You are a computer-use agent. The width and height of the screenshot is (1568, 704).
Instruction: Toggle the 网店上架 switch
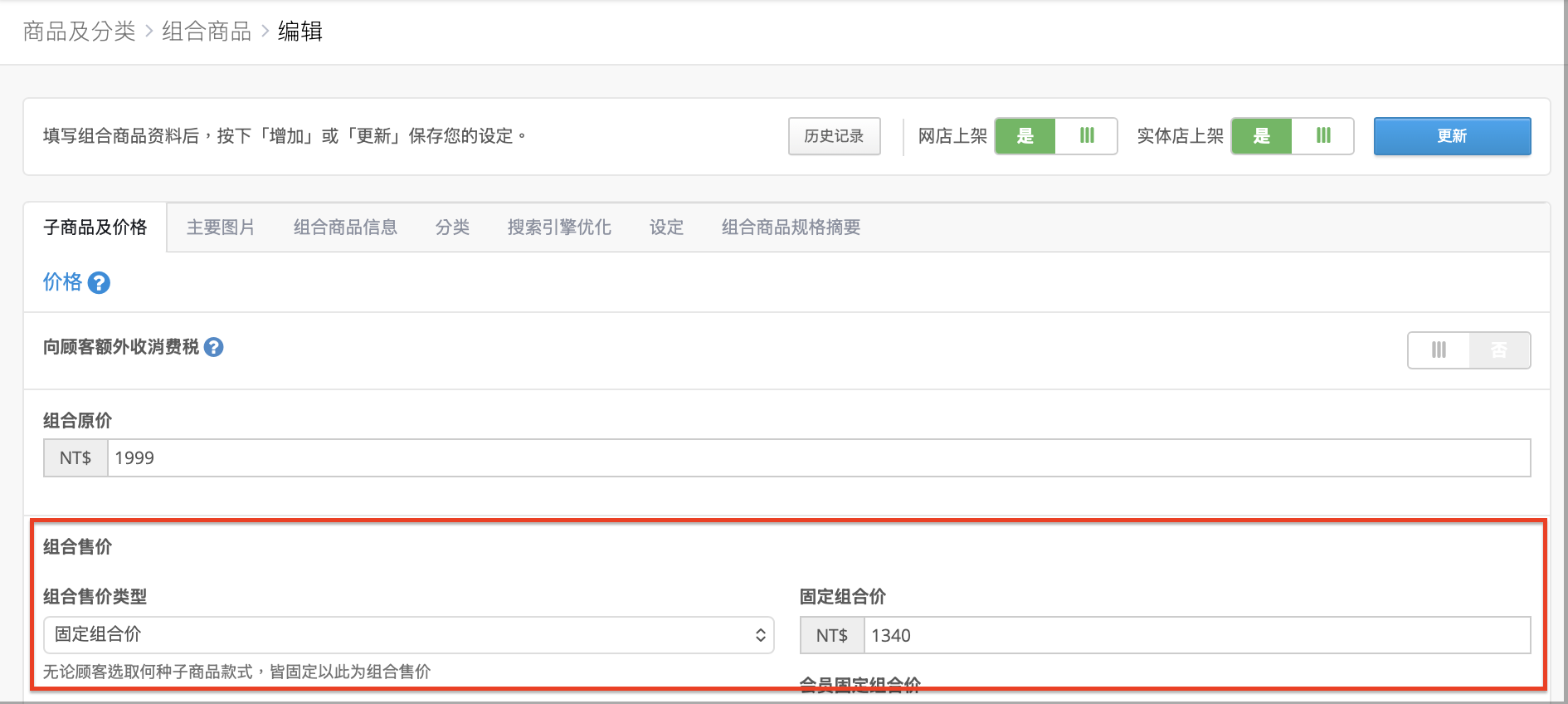(1055, 136)
